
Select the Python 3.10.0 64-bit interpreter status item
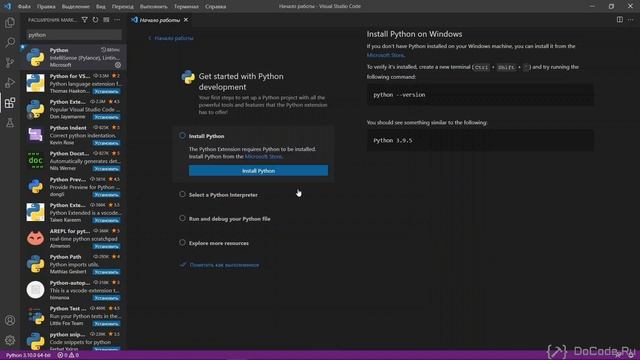point(28,355)
